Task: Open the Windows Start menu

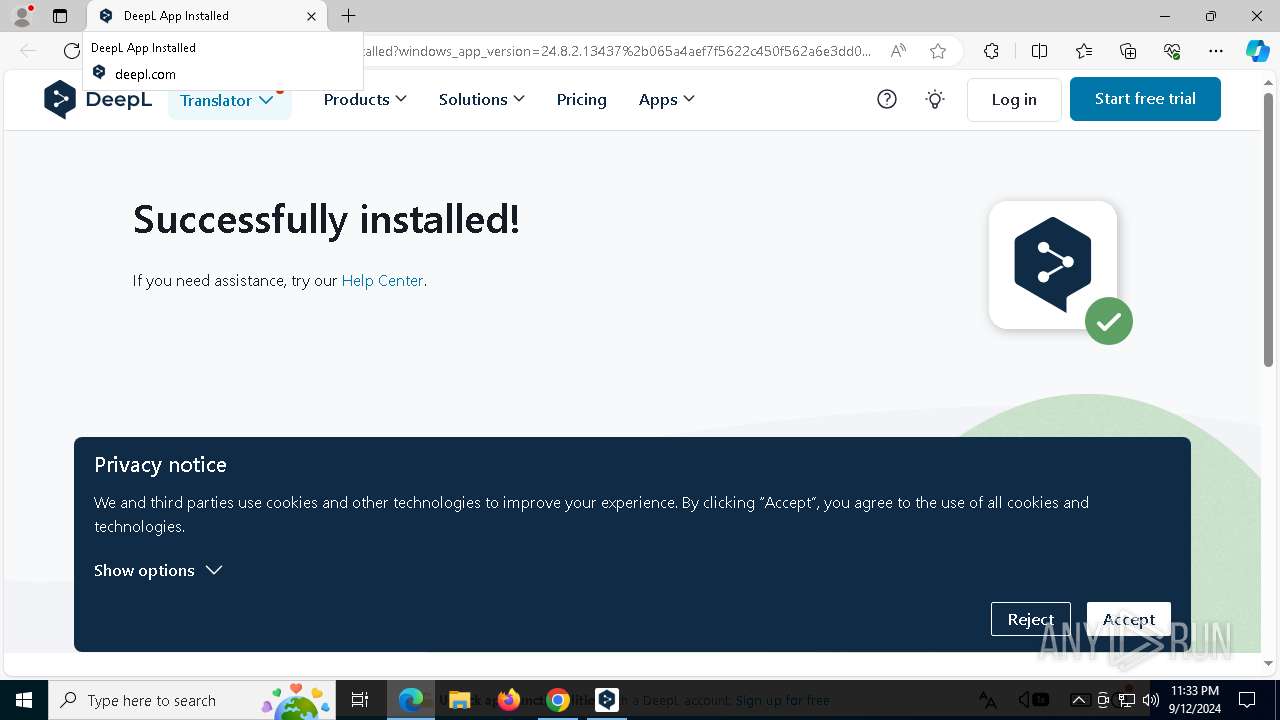Action: pos(24,700)
